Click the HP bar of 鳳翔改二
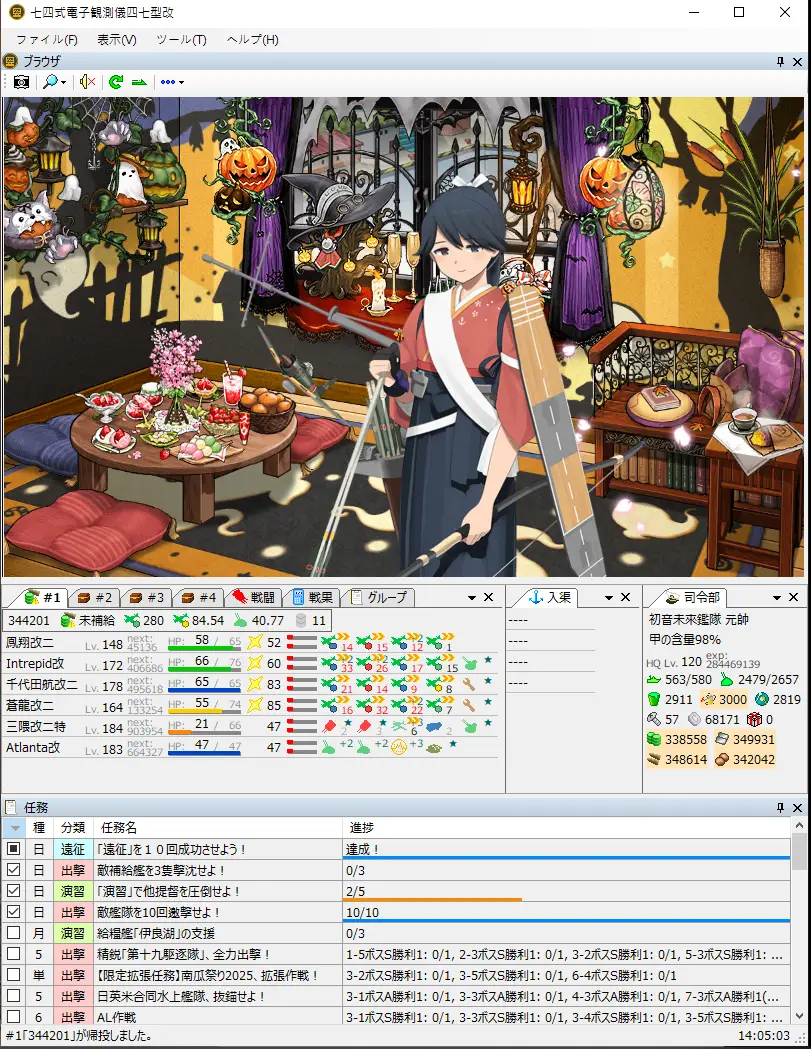This screenshot has width=811, height=1049. click(204, 647)
